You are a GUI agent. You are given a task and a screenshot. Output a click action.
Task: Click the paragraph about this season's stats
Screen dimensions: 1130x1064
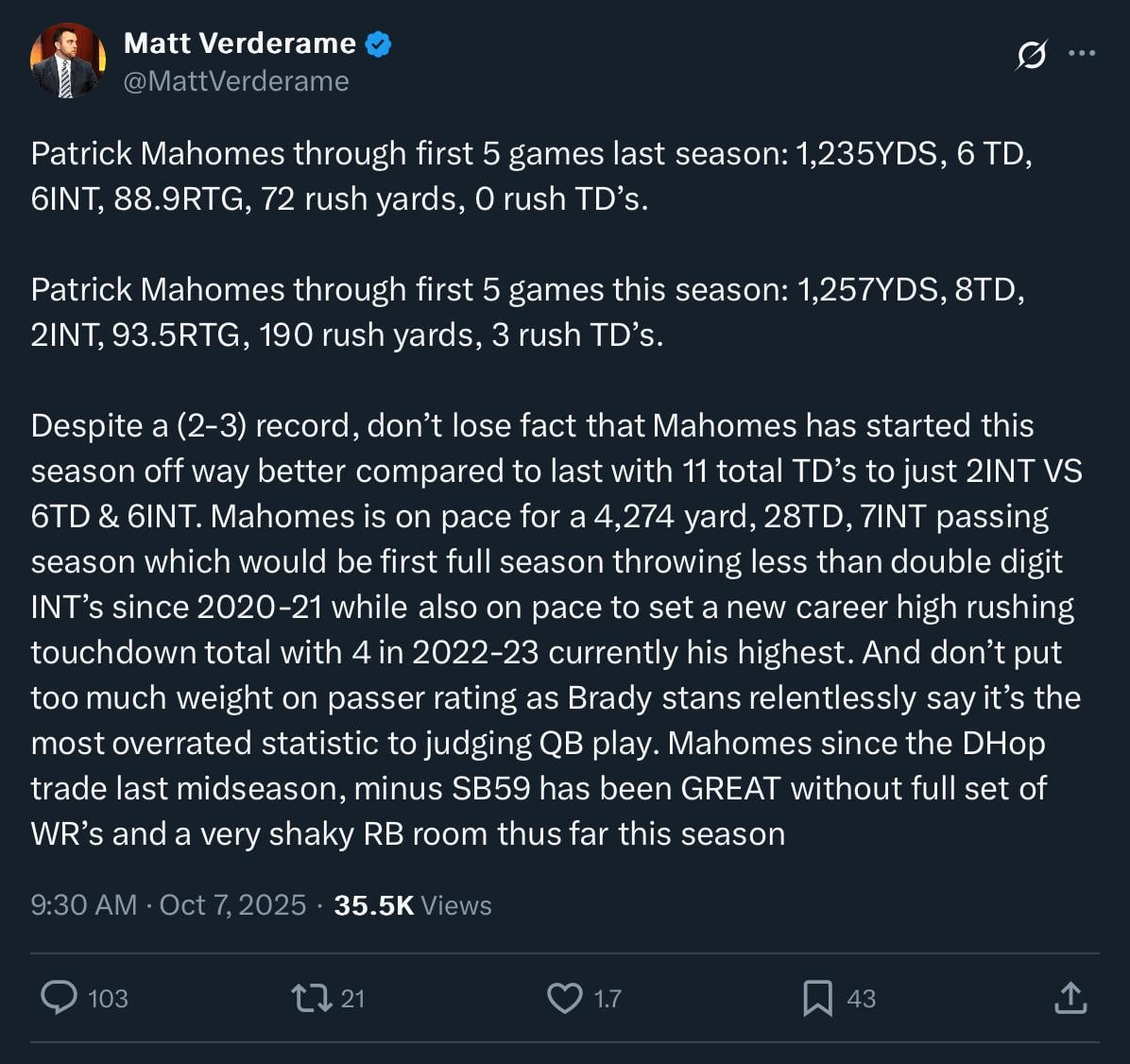coord(527,312)
